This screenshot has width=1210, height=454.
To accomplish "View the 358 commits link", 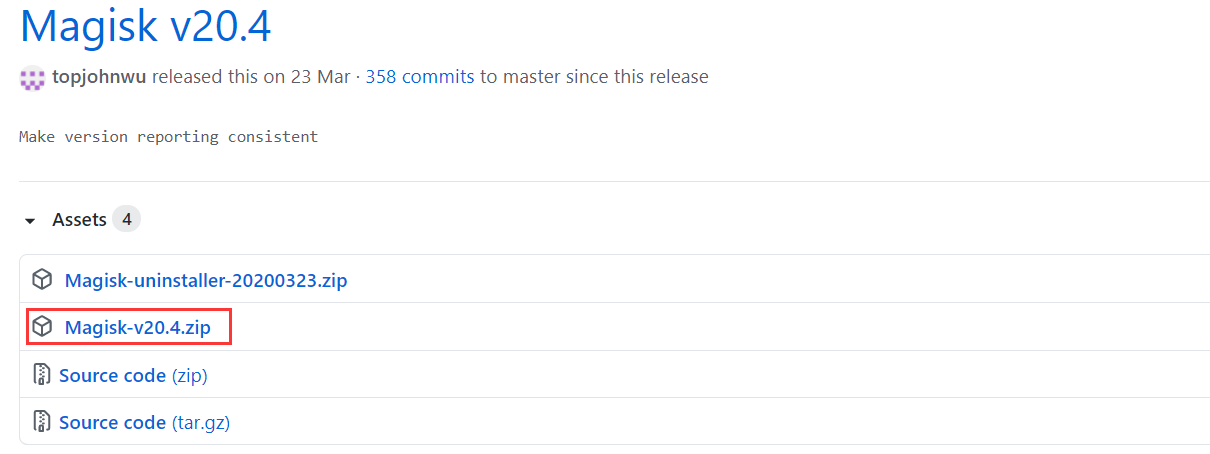I will [420, 77].
